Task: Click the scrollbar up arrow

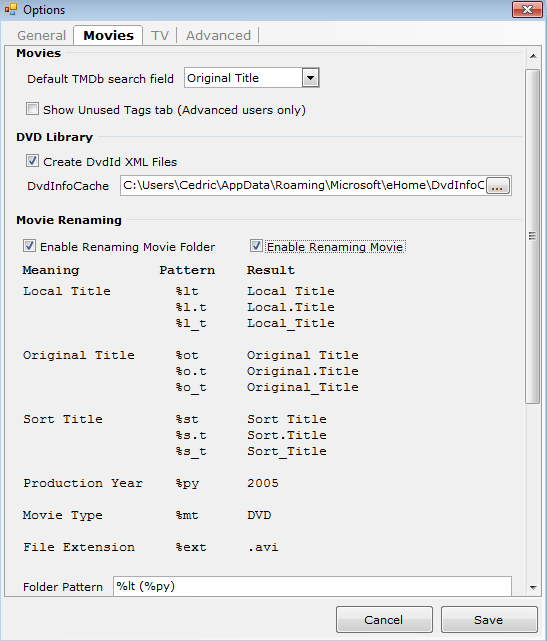Action: (x=533, y=56)
